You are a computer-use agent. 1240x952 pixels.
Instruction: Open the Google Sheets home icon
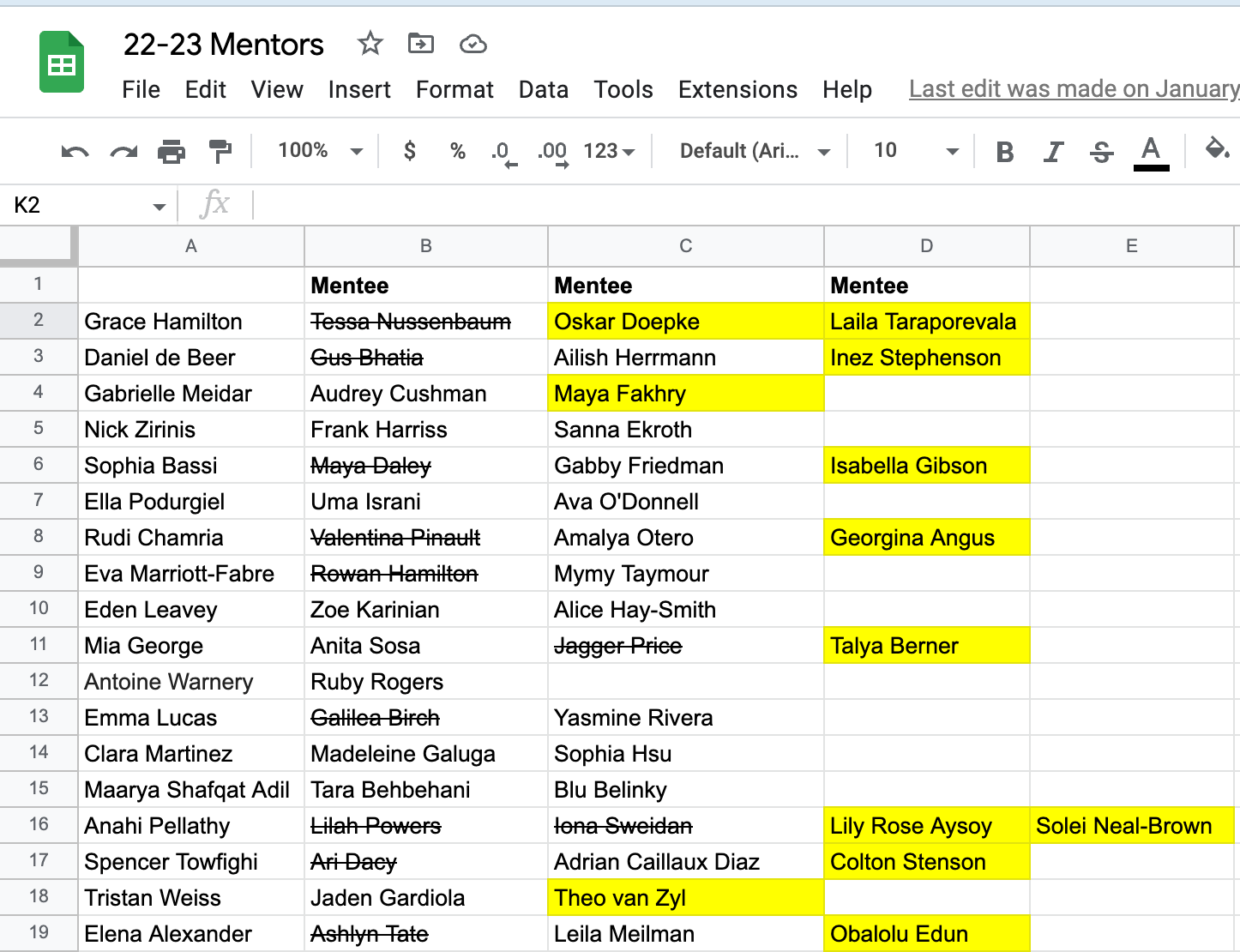(x=62, y=62)
